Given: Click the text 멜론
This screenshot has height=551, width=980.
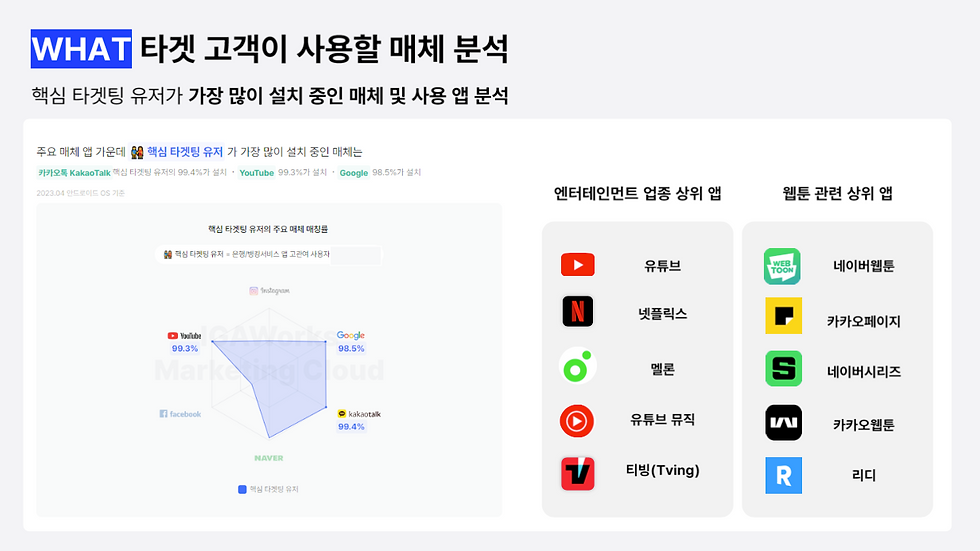Looking at the screenshot, I should coord(662,369).
